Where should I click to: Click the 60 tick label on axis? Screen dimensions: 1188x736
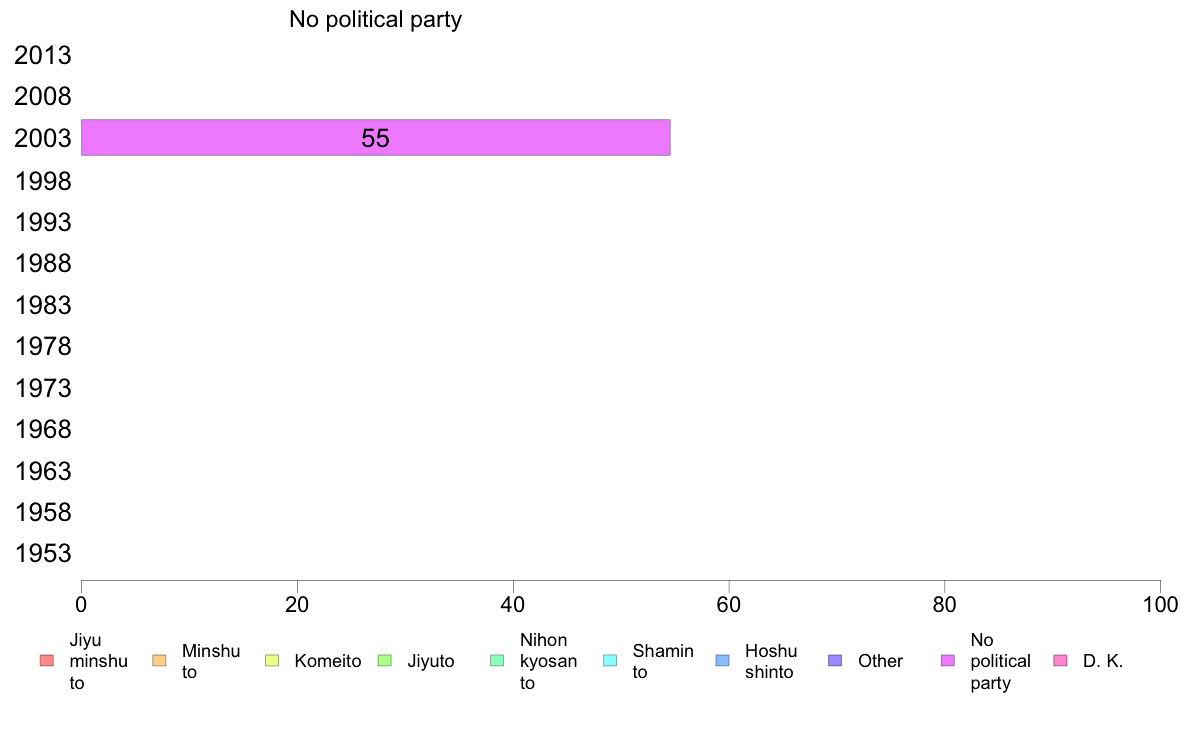(729, 605)
